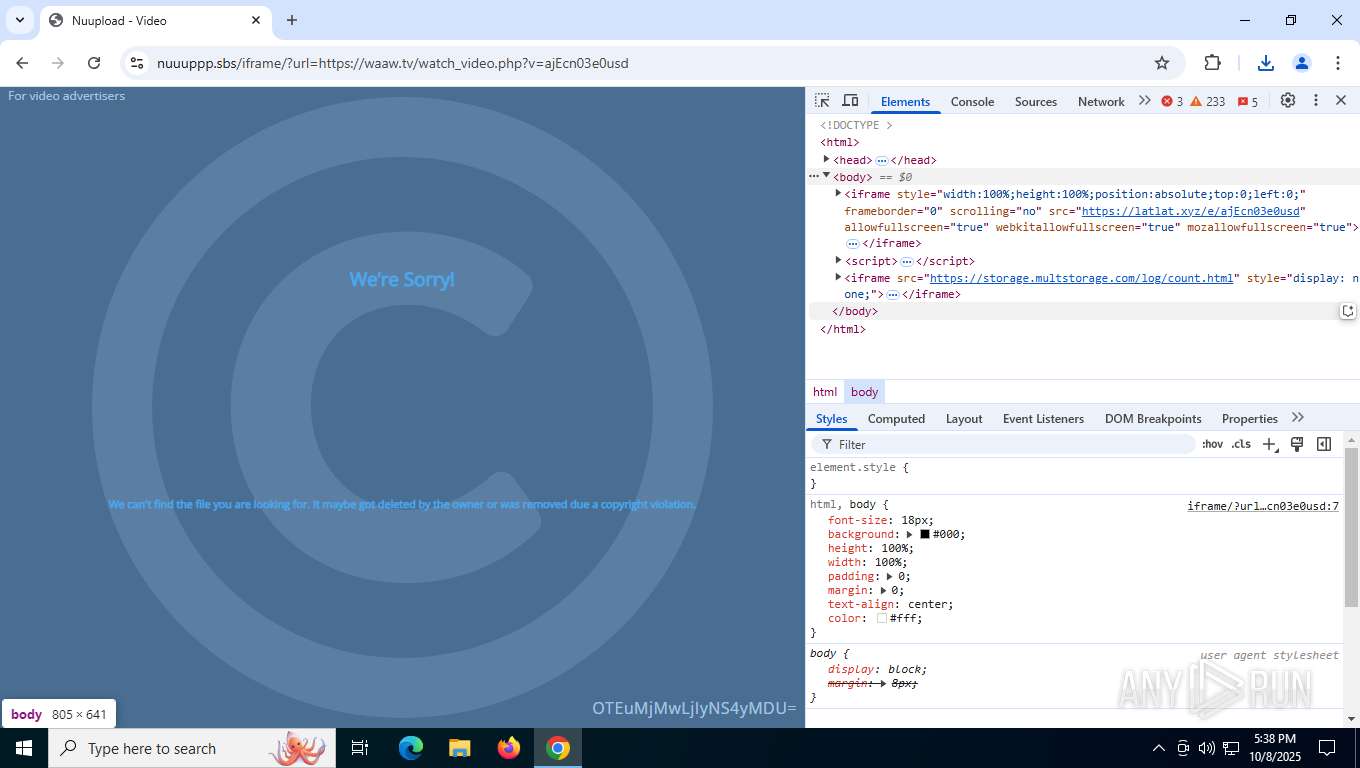The image size is (1360, 768).
Task: Expand the padding property triangle
Action: pos(888,576)
